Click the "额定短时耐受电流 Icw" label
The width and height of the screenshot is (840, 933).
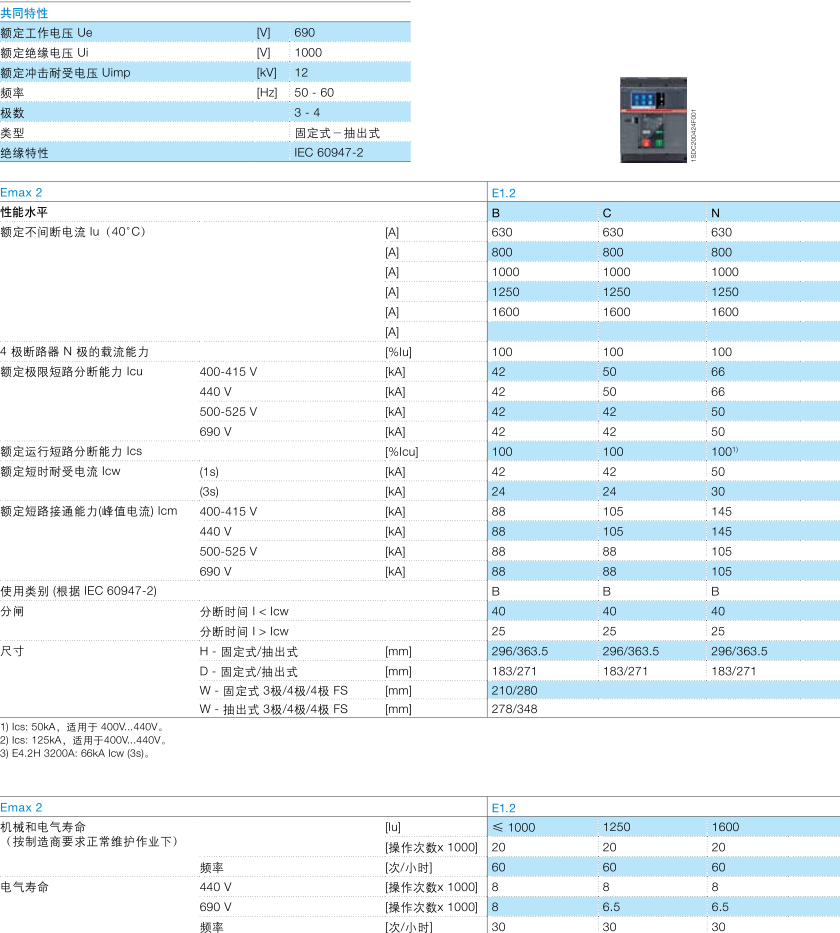tap(60, 472)
